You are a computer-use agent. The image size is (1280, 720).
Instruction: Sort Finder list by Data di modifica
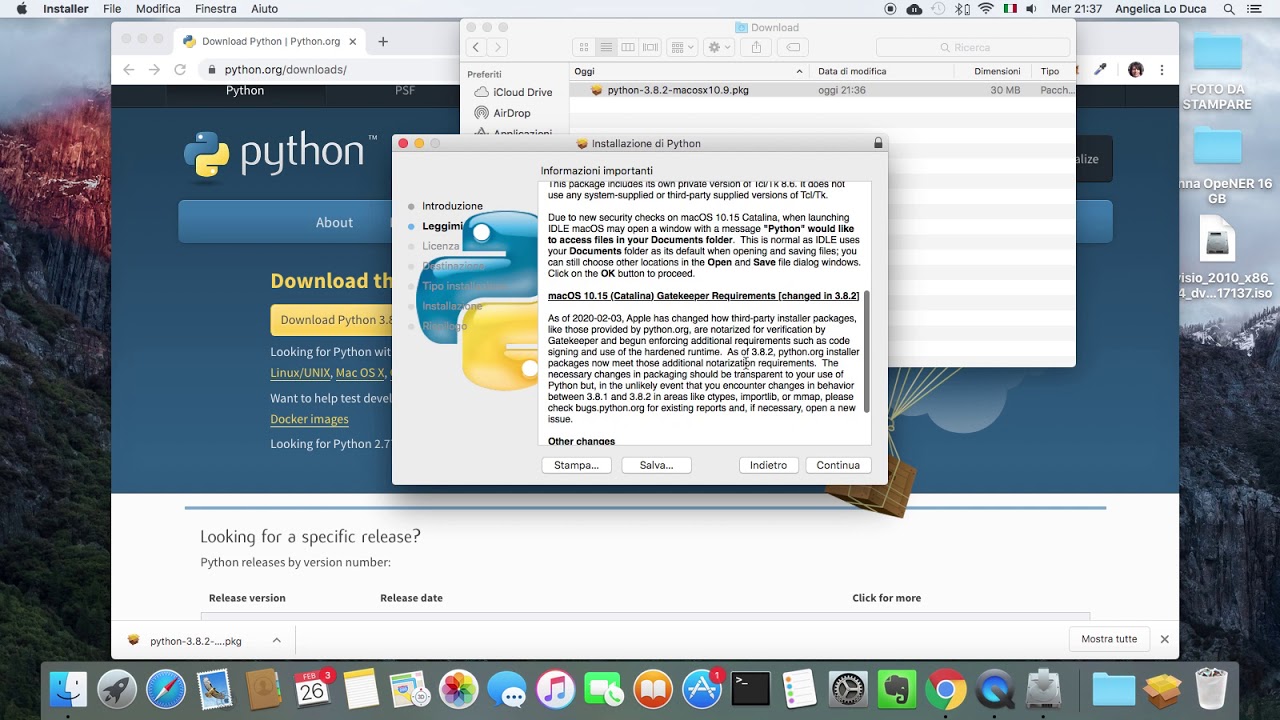[852, 71]
